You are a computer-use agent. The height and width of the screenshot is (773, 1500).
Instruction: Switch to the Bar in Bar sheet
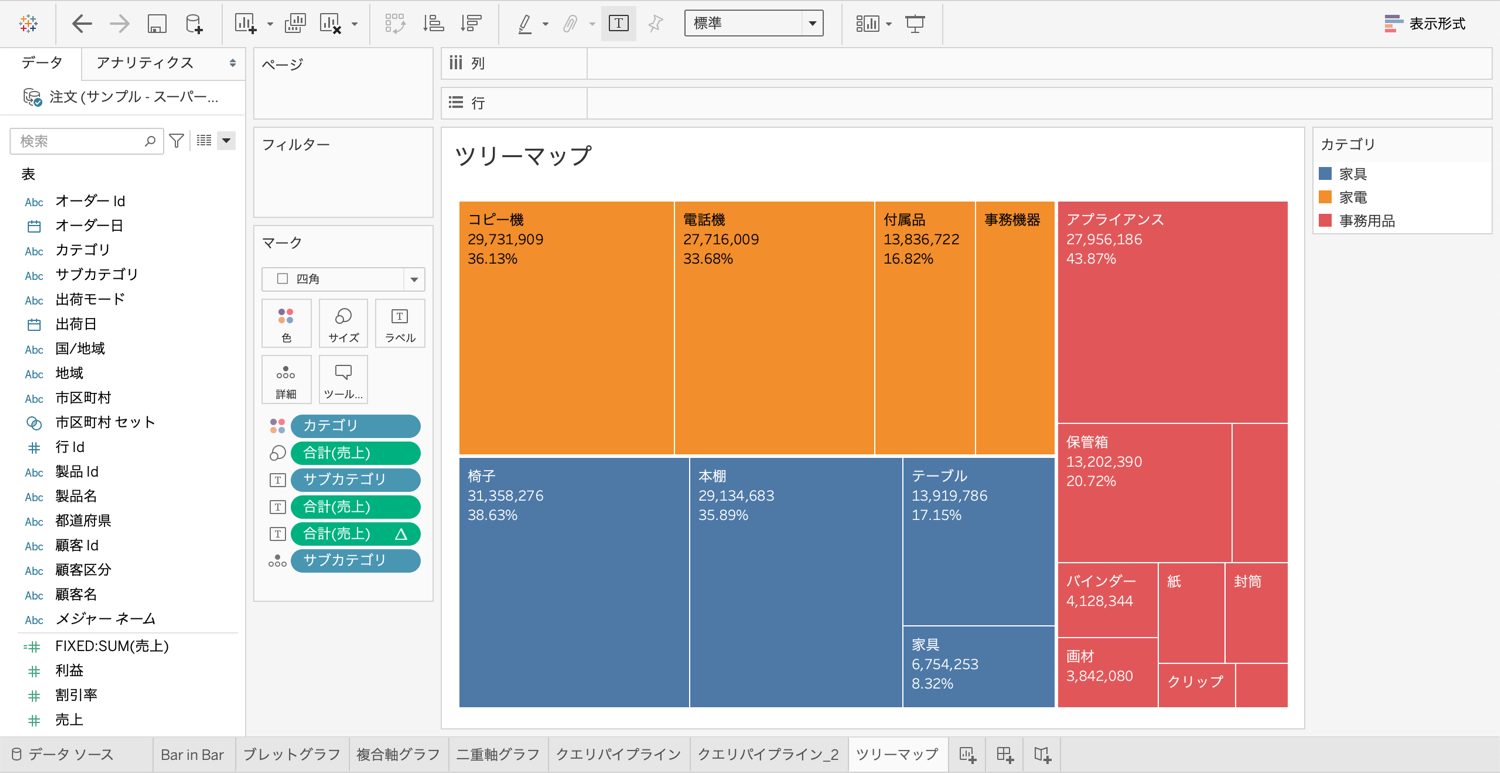click(x=192, y=755)
